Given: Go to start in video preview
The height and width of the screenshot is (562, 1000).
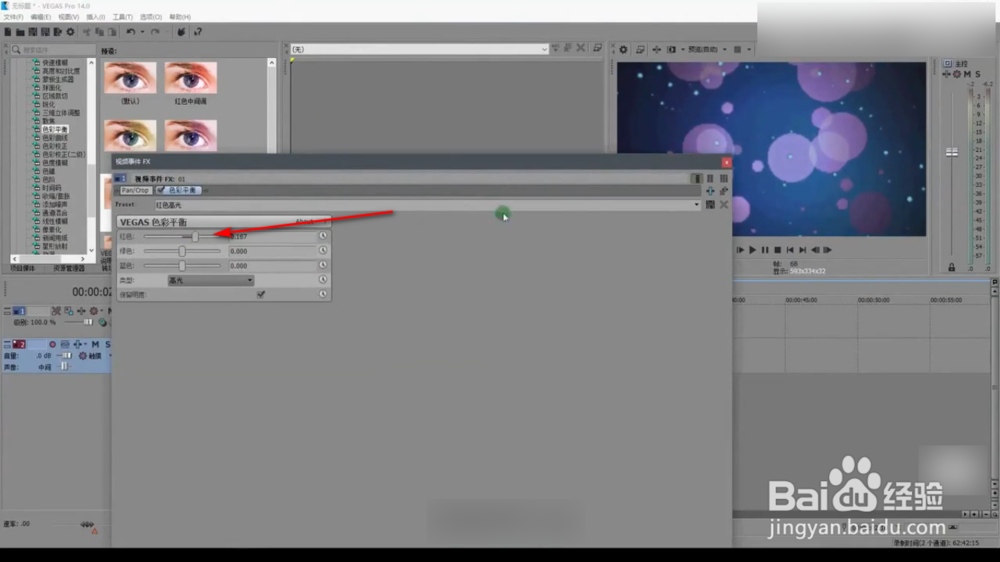Looking at the screenshot, I should 790,250.
